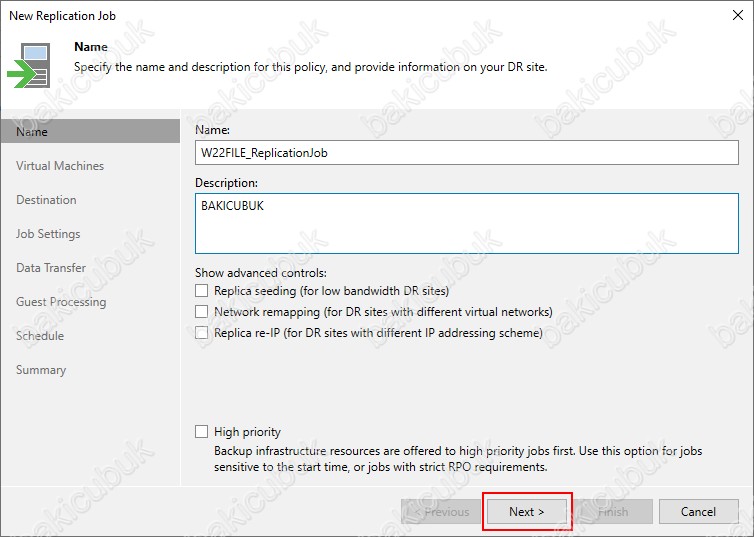Click the Replica re-IP option label

tap(378, 333)
